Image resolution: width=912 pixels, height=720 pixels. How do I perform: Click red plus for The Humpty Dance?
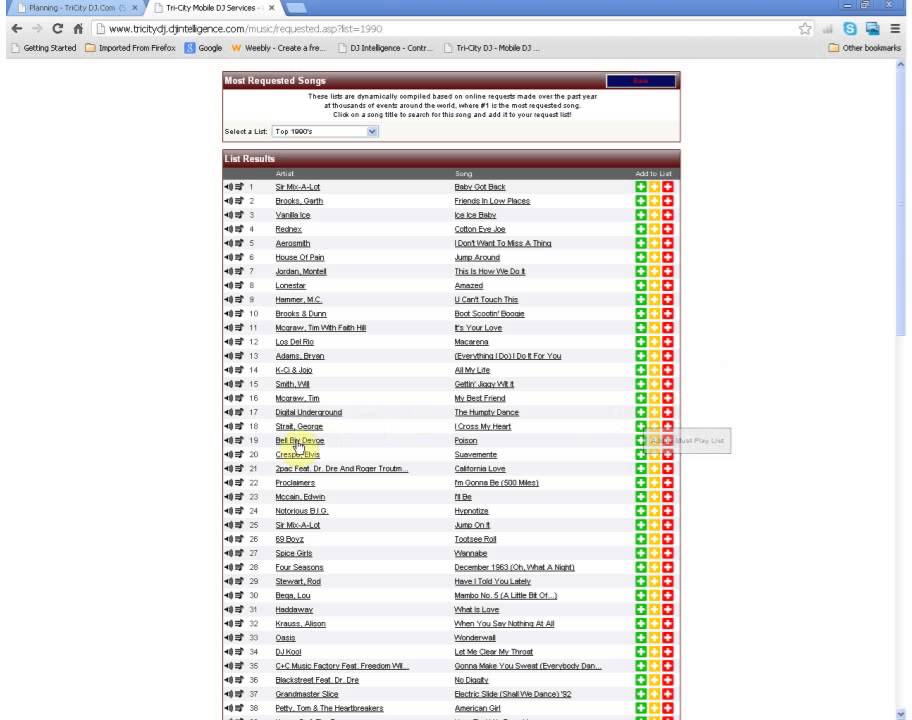click(x=668, y=412)
